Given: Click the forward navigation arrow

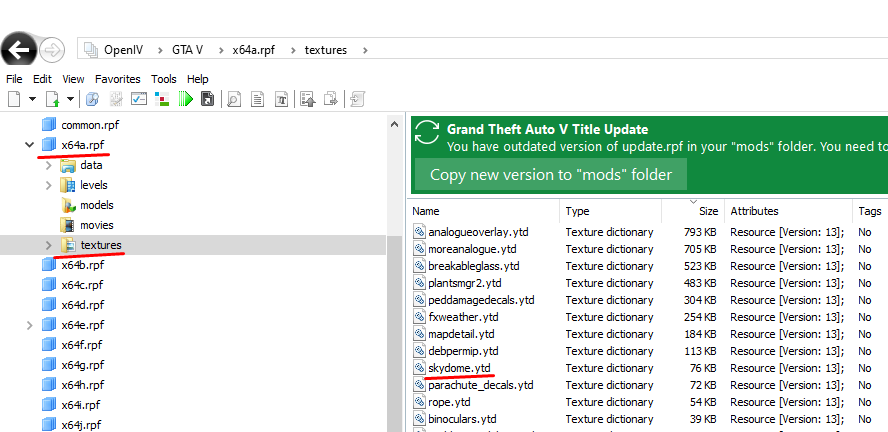Looking at the screenshot, I should pos(52,50).
